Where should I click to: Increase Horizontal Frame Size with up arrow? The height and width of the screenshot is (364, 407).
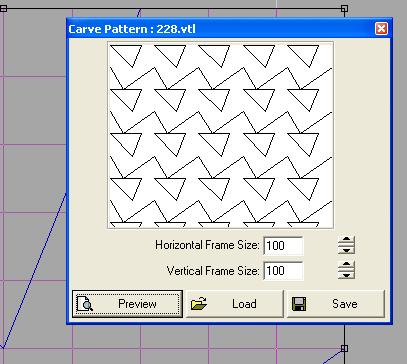click(346, 241)
